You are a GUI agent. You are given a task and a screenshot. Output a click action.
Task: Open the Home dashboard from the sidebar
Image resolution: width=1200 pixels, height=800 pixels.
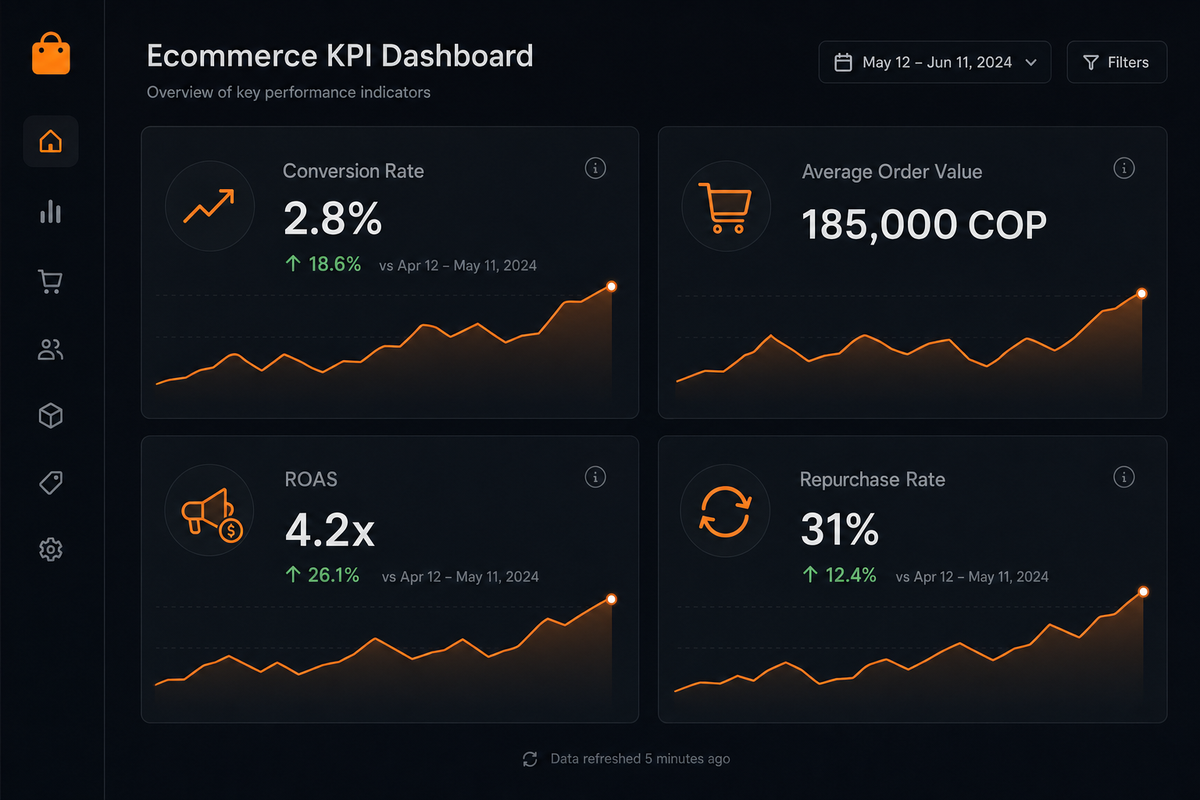50,141
